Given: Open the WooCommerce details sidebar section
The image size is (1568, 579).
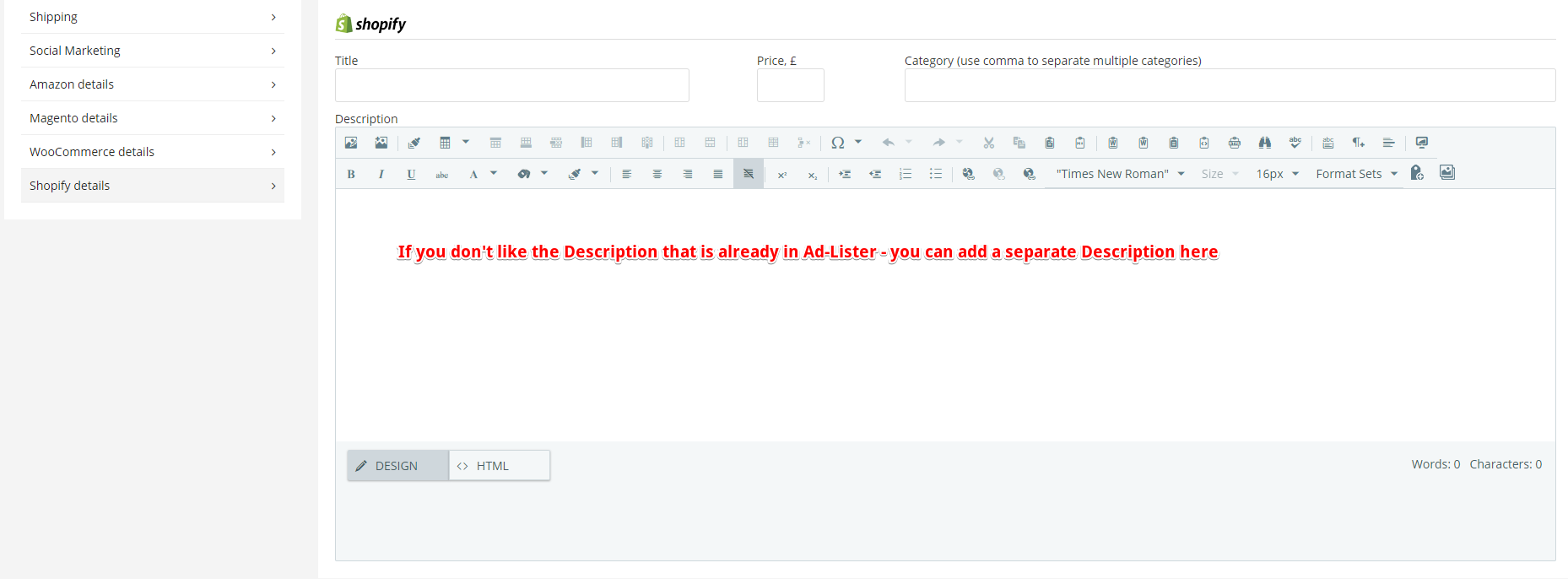Looking at the screenshot, I should [153, 152].
